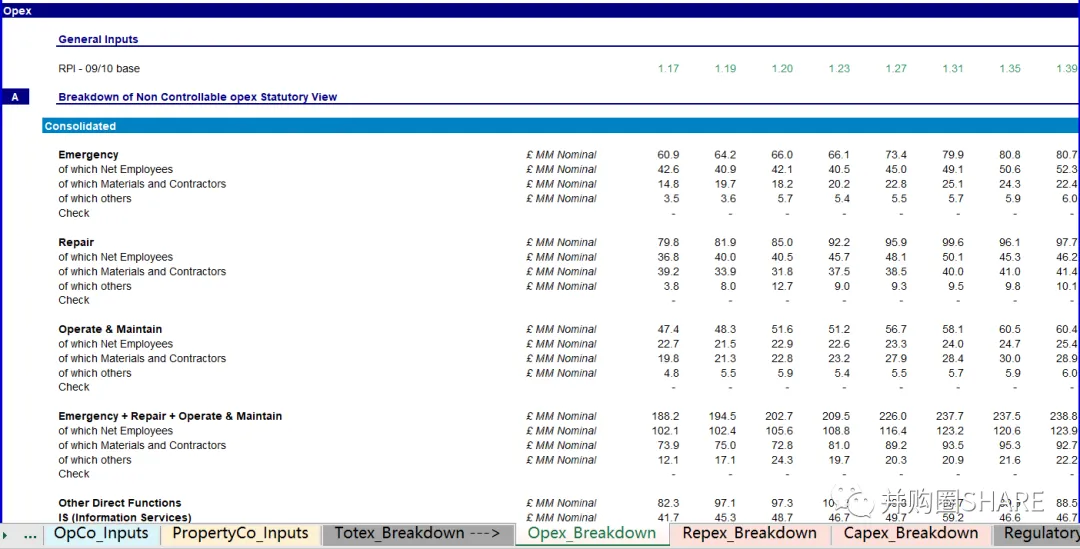Viewport: 1080px width, 549px height.
Task: Select the 'Emergency' row label
Action: [x=88, y=155]
